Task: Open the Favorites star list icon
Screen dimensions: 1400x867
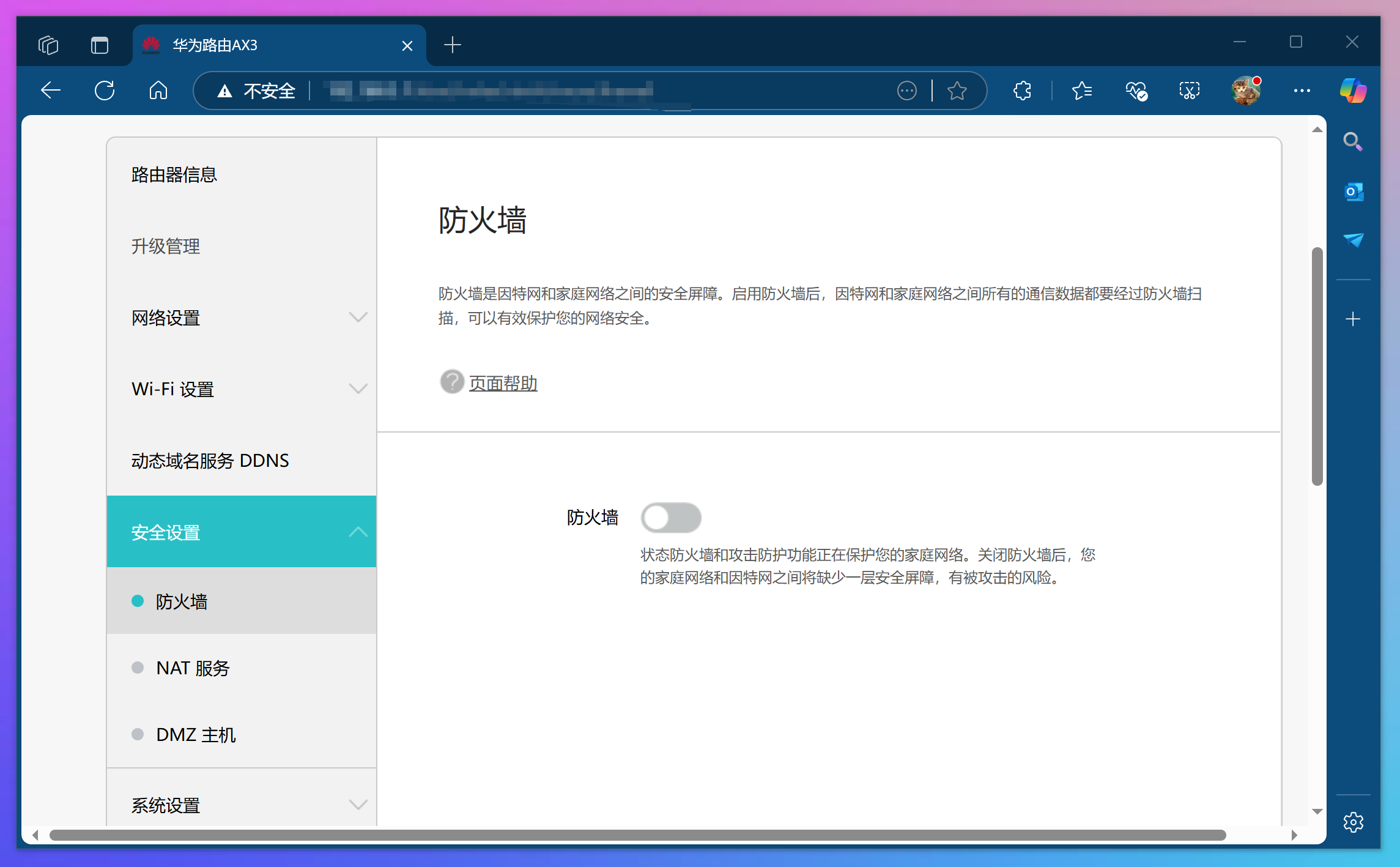Action: pyautogui.click(x=1081, y=90)
